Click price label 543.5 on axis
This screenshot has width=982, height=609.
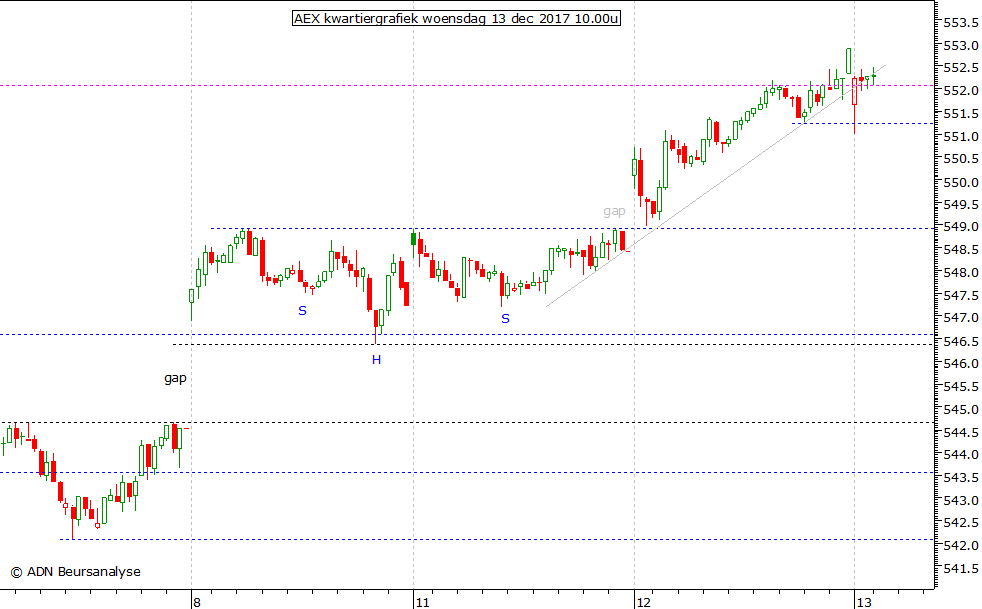[x=961, y=478]
